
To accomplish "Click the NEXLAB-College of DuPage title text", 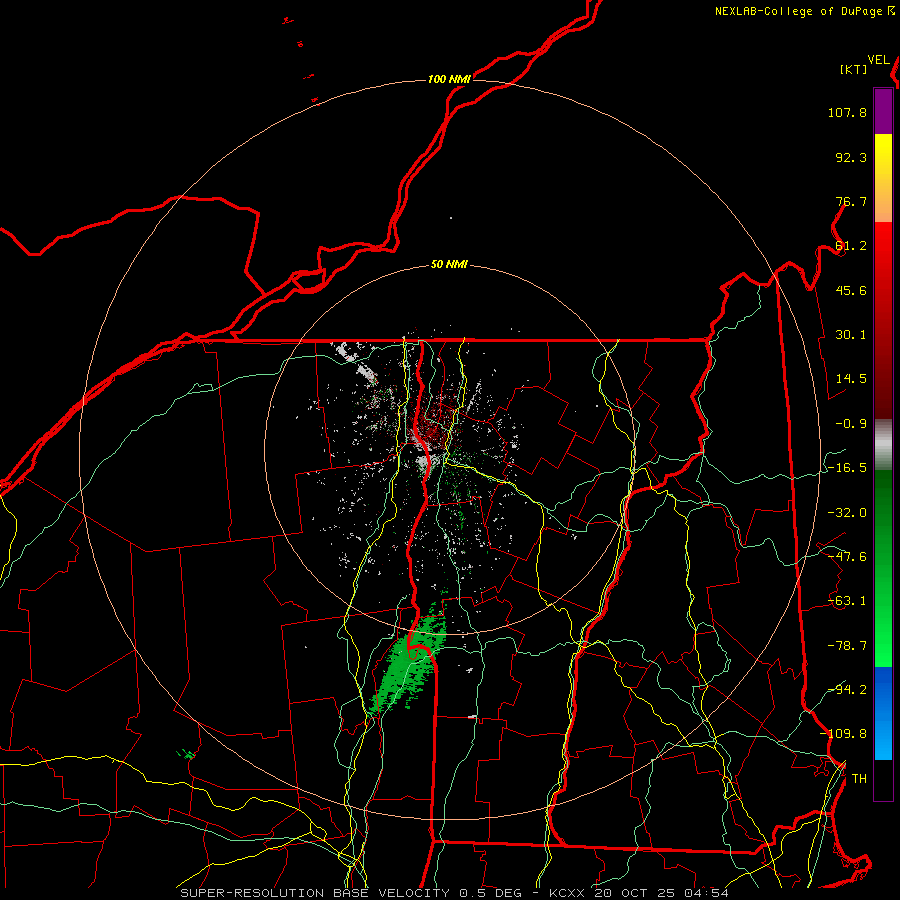I will (x=805, y=11).
